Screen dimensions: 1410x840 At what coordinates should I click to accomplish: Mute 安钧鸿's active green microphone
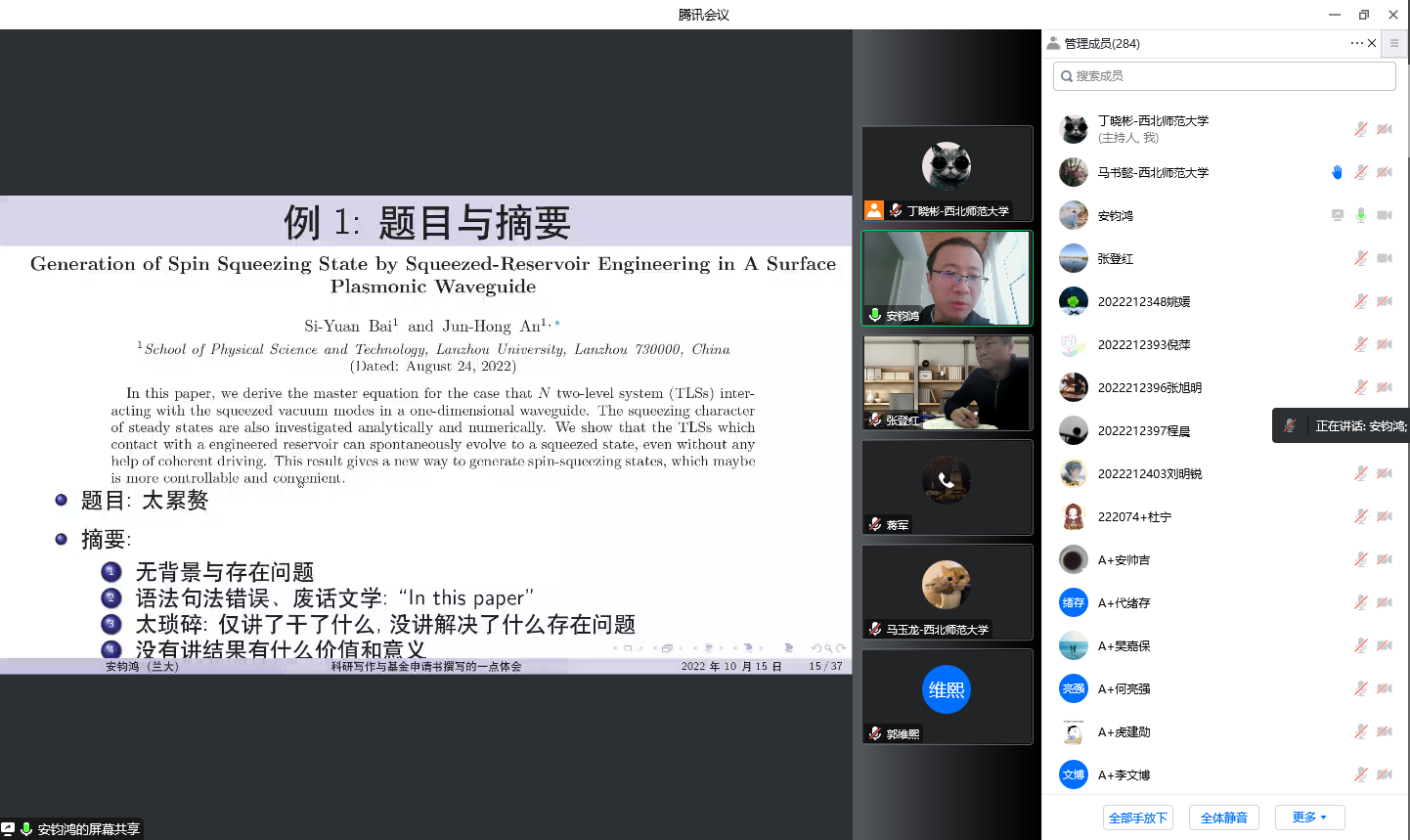pos(1360,215)
